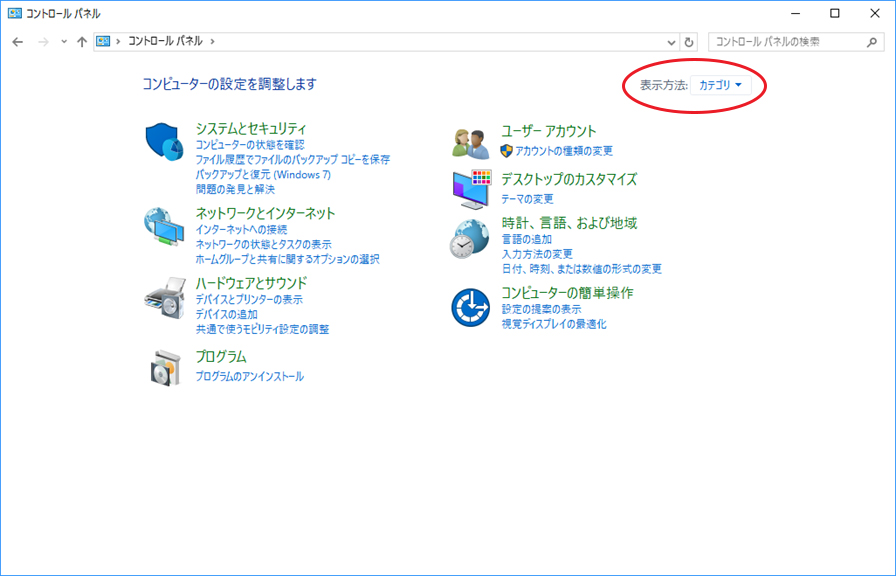Go up one level with up arrow
The width and height of the screenshot is (896, 576).
point(82,42)
